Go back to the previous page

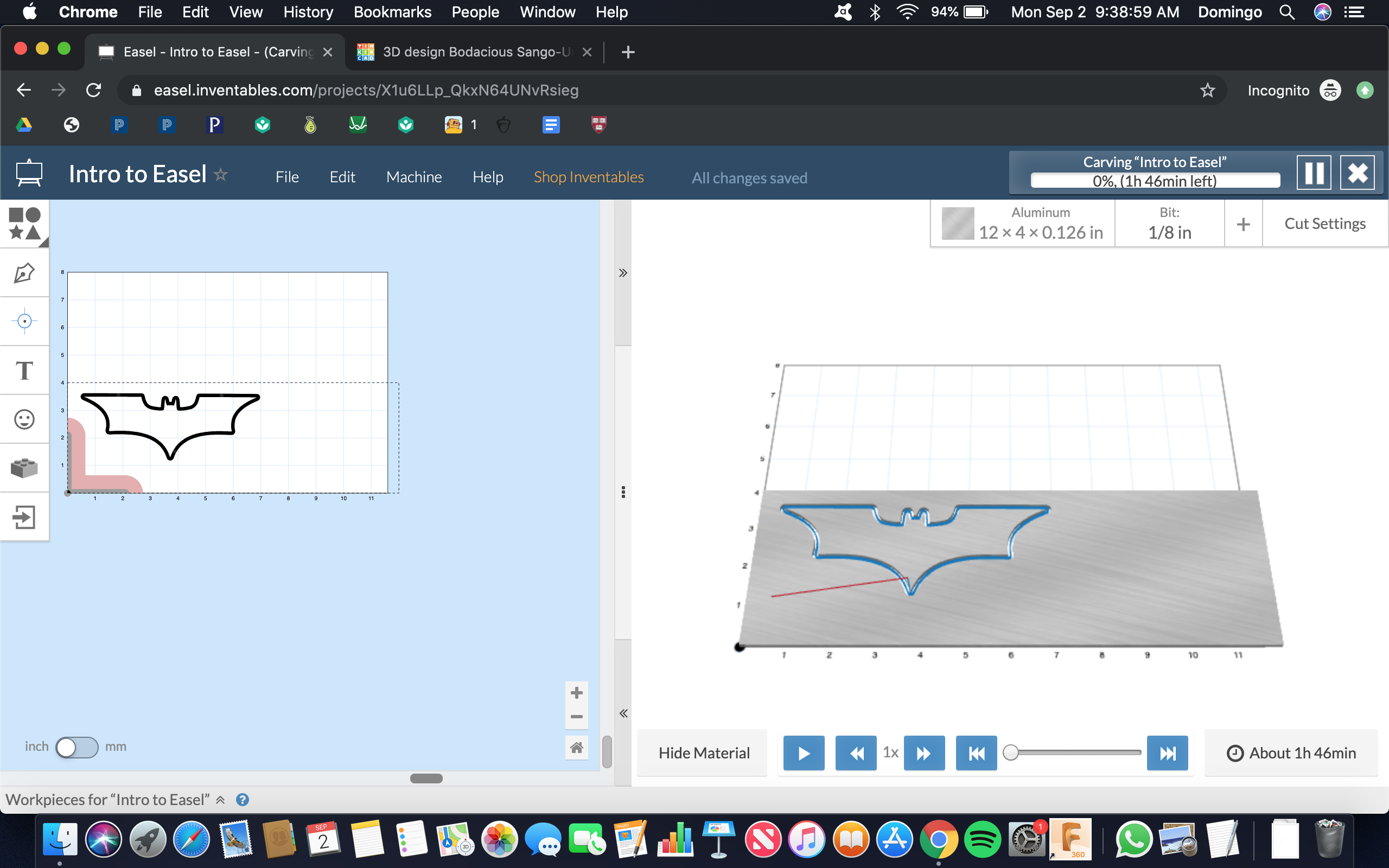(x=23, y=90)
